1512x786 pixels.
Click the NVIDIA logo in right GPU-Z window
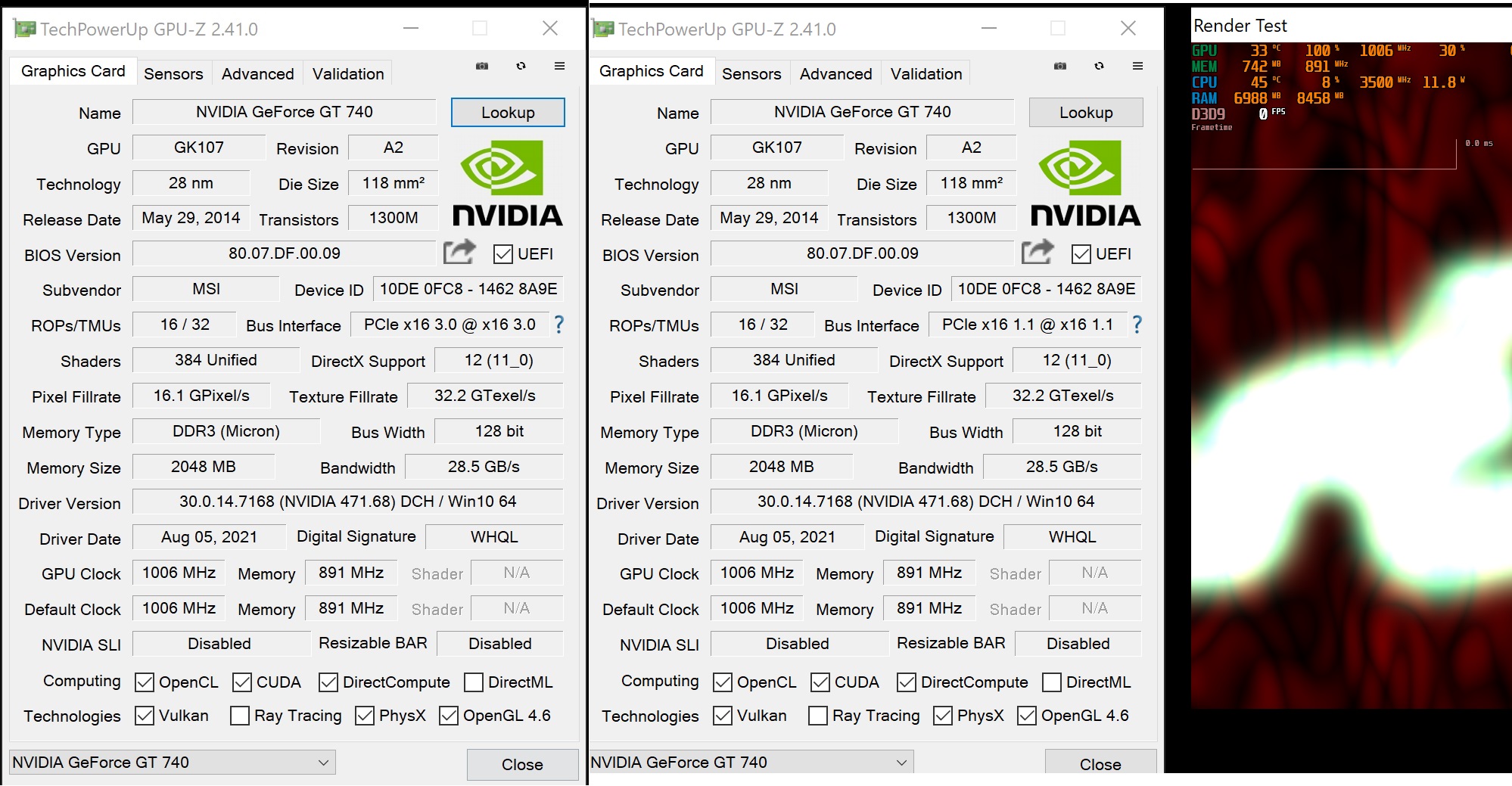coord(1085,183)
